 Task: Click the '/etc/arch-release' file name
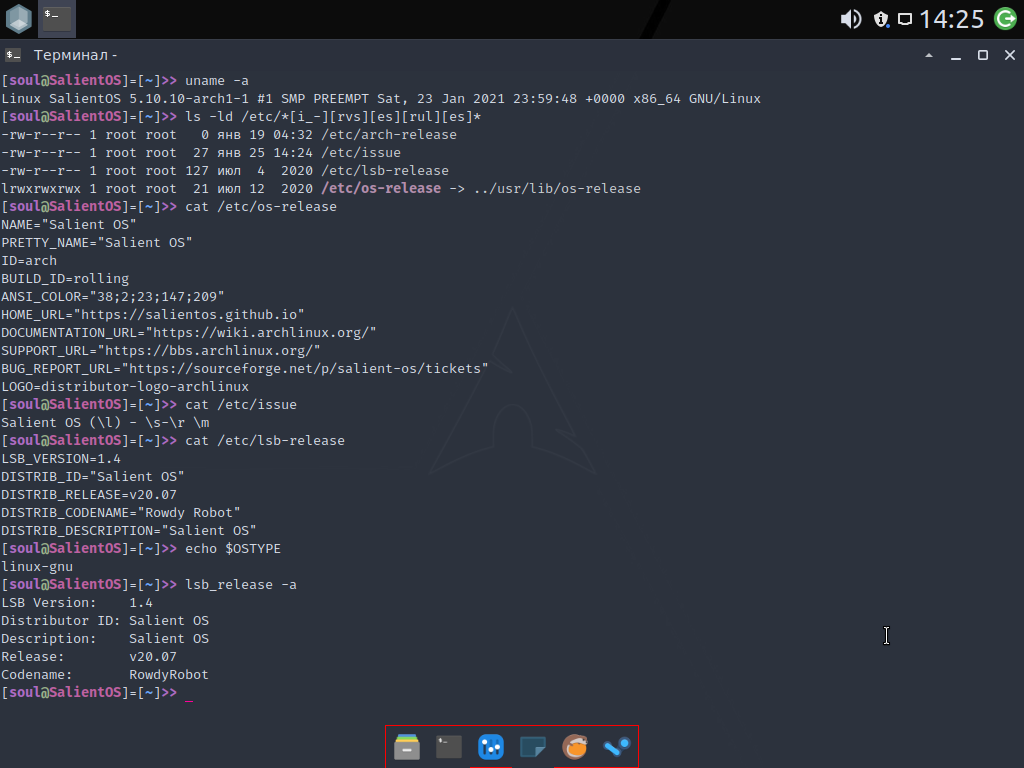(389, 135)
